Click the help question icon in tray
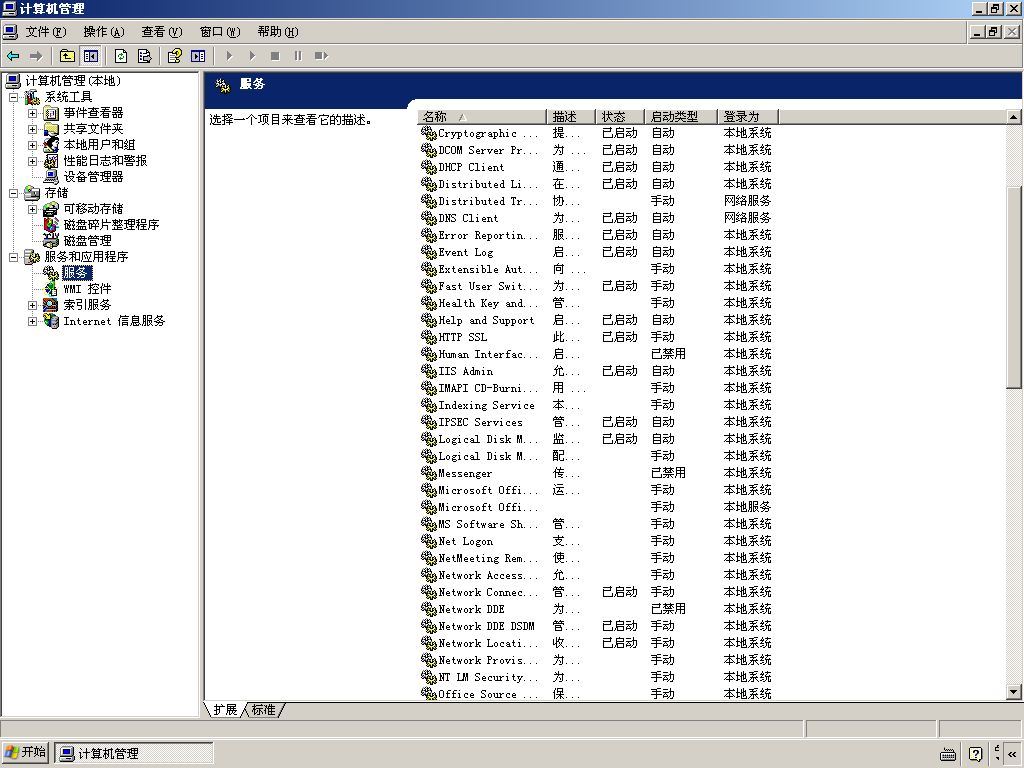Screen dimensions: 1024x768 [x=975, y=755]
